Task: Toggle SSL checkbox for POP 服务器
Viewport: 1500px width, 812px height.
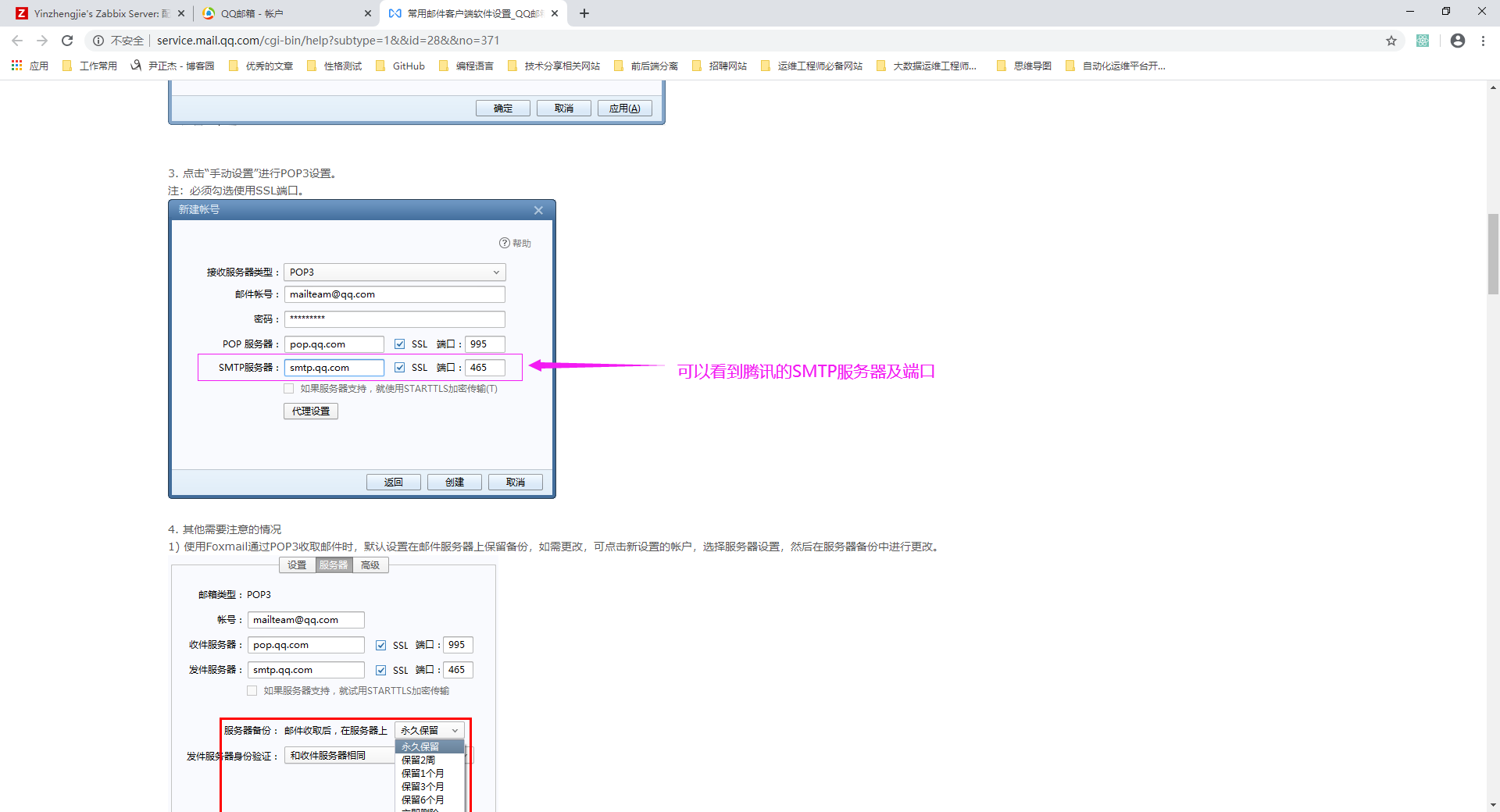Action: click(x=399, y=344)
